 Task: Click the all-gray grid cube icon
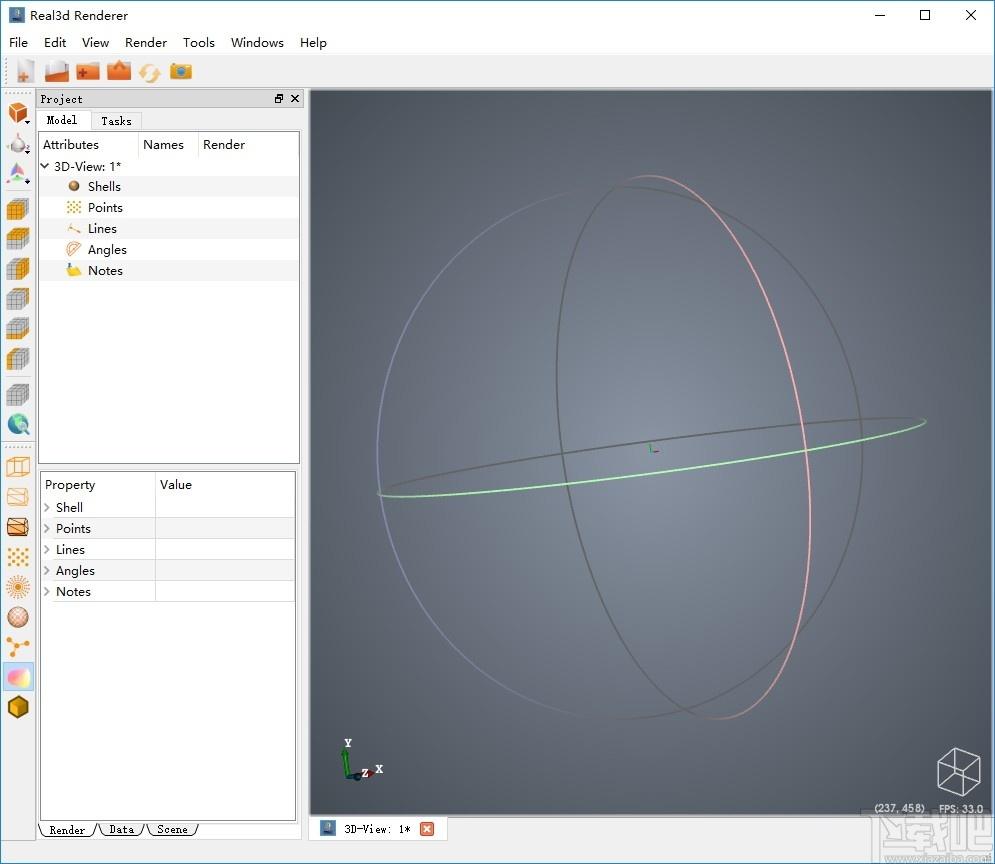[x=18, y=395]
